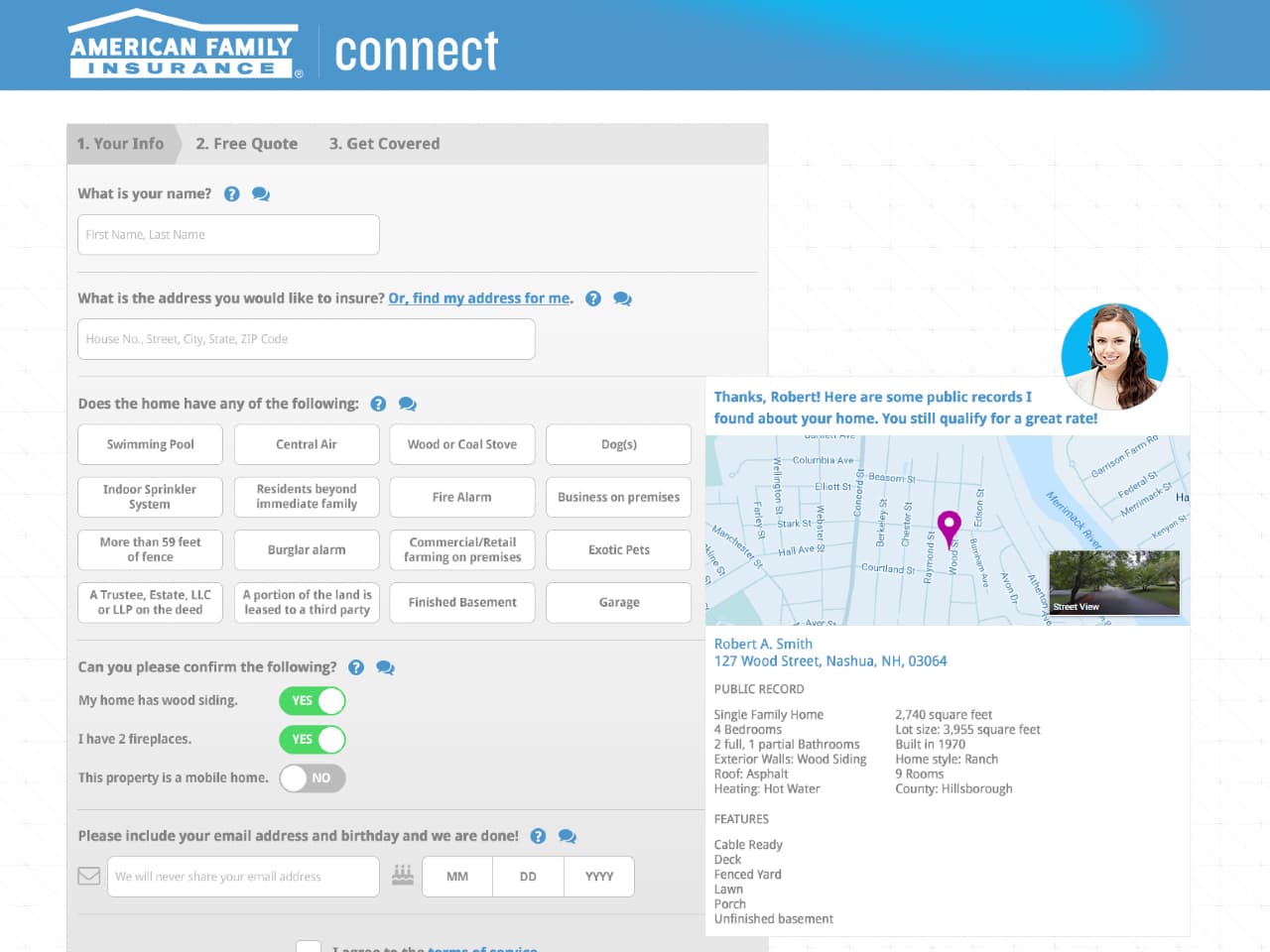This screenshot has height=952, width=1270.
Task: Open the chat icon next to the name question
Action: point(260,193)
